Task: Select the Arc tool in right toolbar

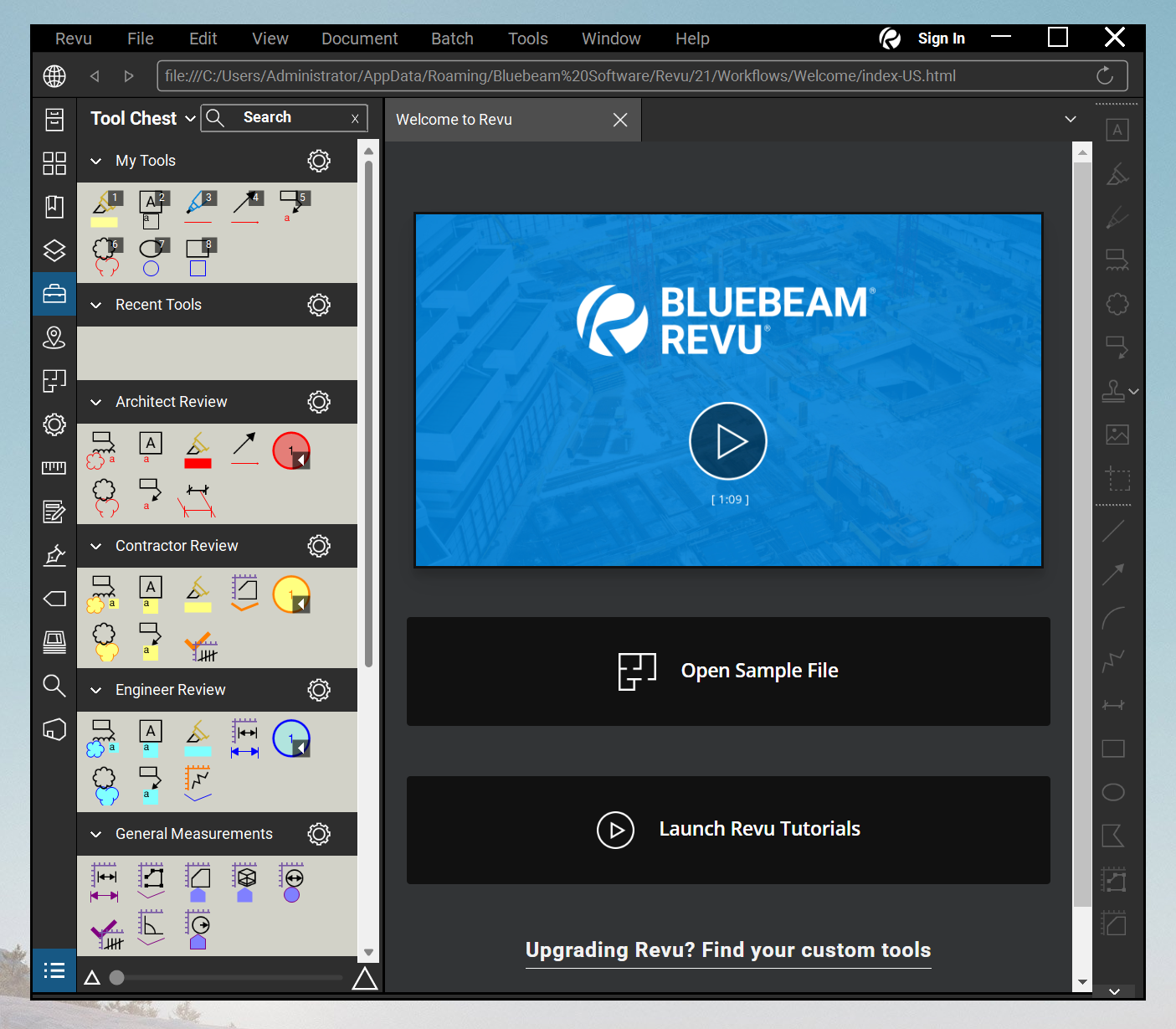Action: click(x=1113, y=618)
